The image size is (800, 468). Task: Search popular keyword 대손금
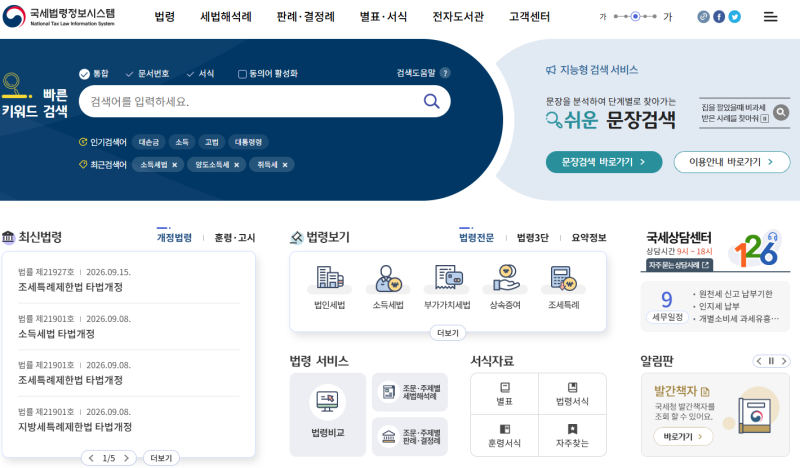(x=148, y=142)
